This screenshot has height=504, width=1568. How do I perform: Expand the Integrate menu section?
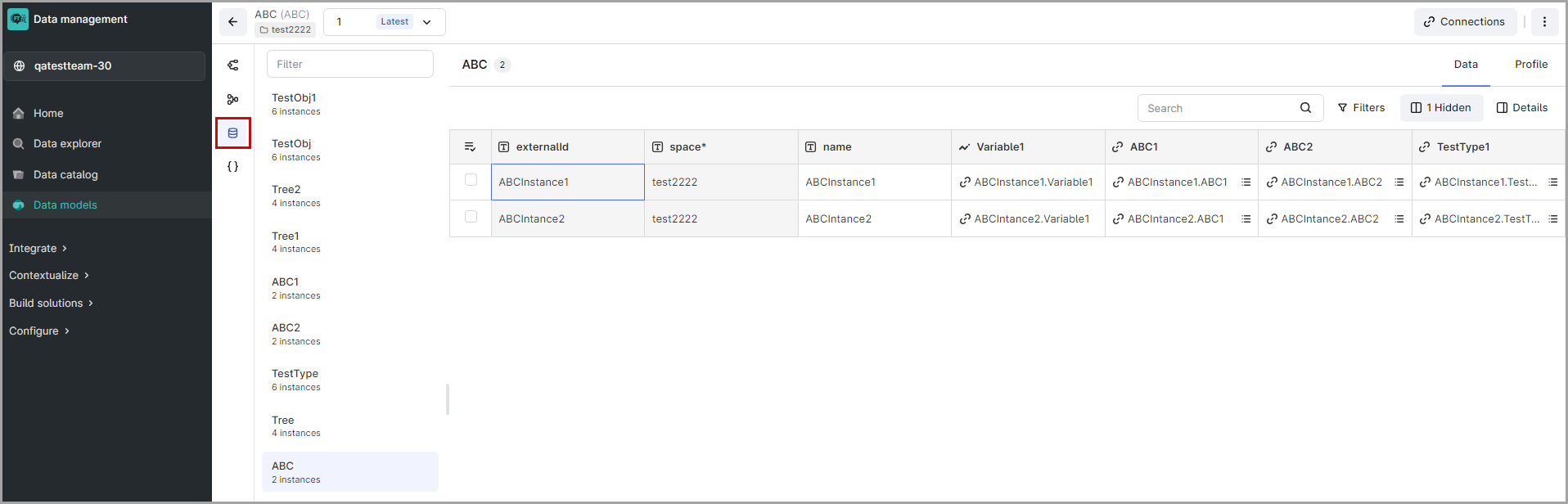pos(38,248)
